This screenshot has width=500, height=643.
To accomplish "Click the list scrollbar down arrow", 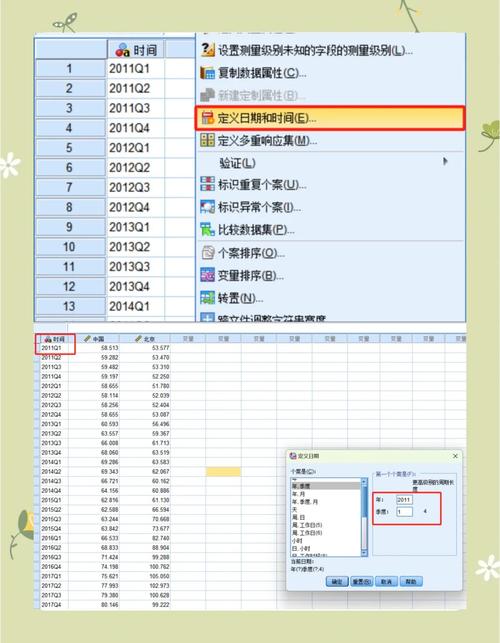I will (364, 553).
